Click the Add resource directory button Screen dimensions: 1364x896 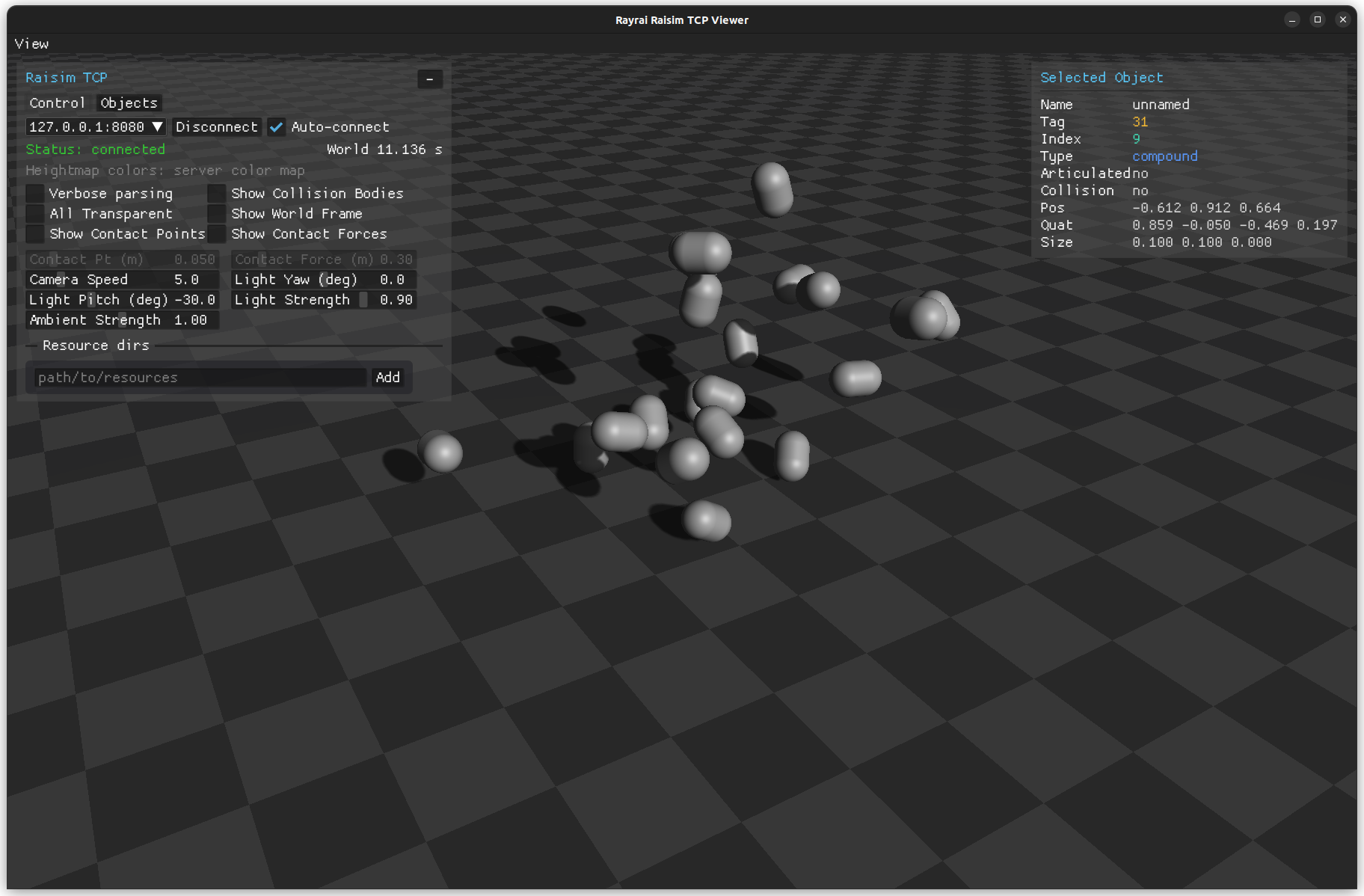[387, 377]
